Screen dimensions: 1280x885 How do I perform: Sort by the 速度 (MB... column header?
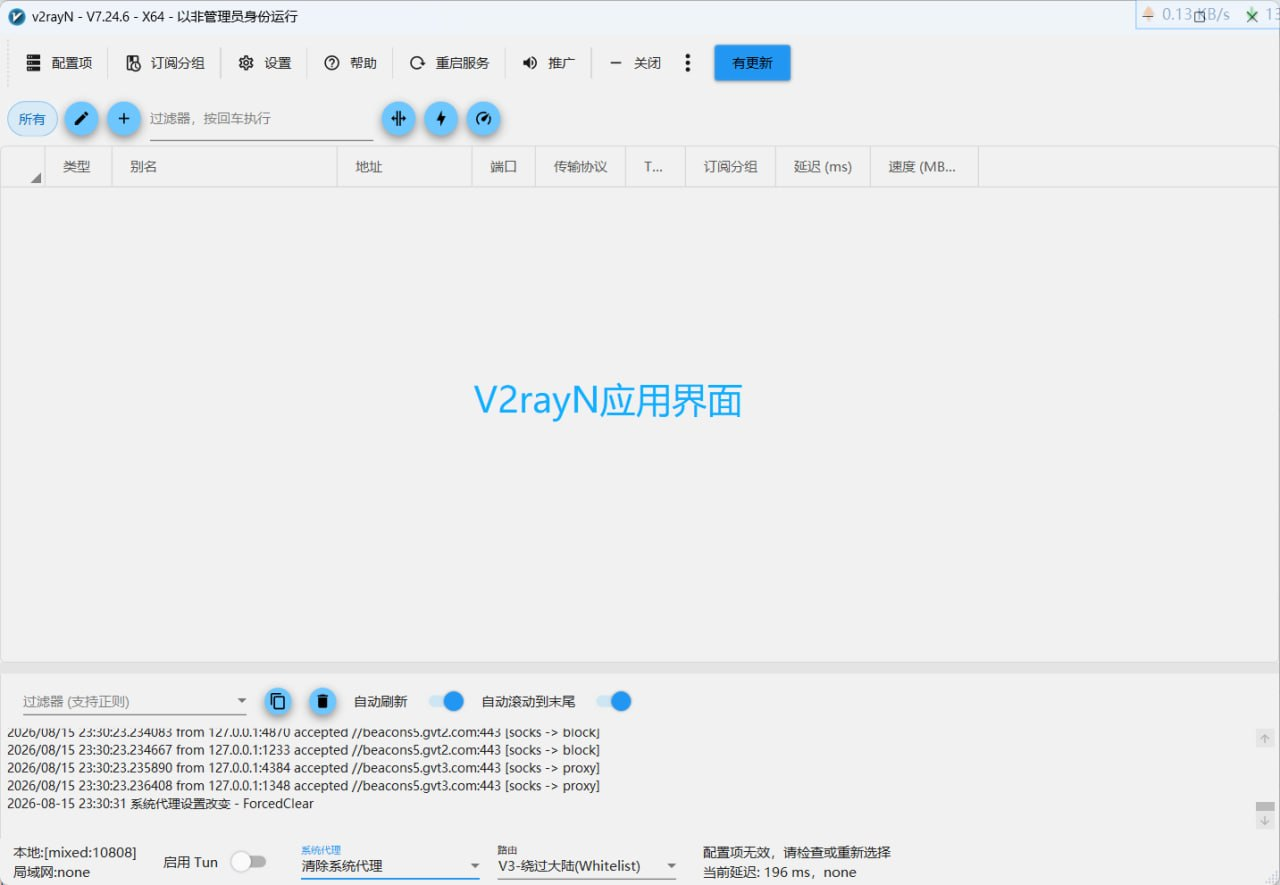tap(924, 167)
